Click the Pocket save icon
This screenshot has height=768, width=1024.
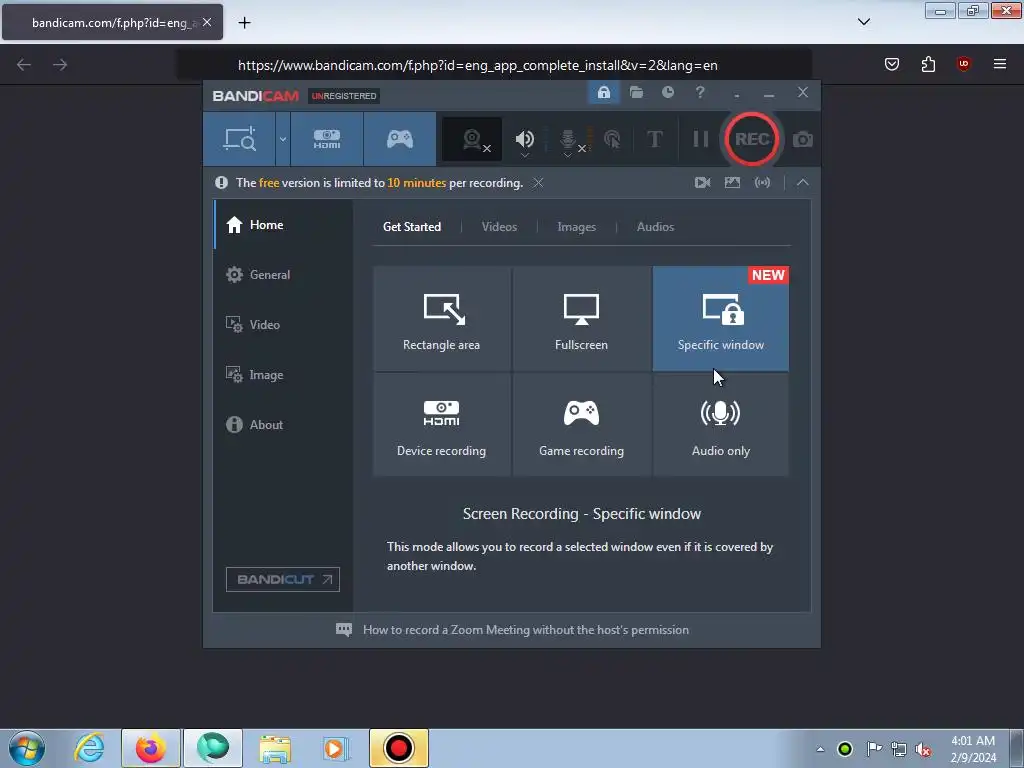[x=891, y=64]
